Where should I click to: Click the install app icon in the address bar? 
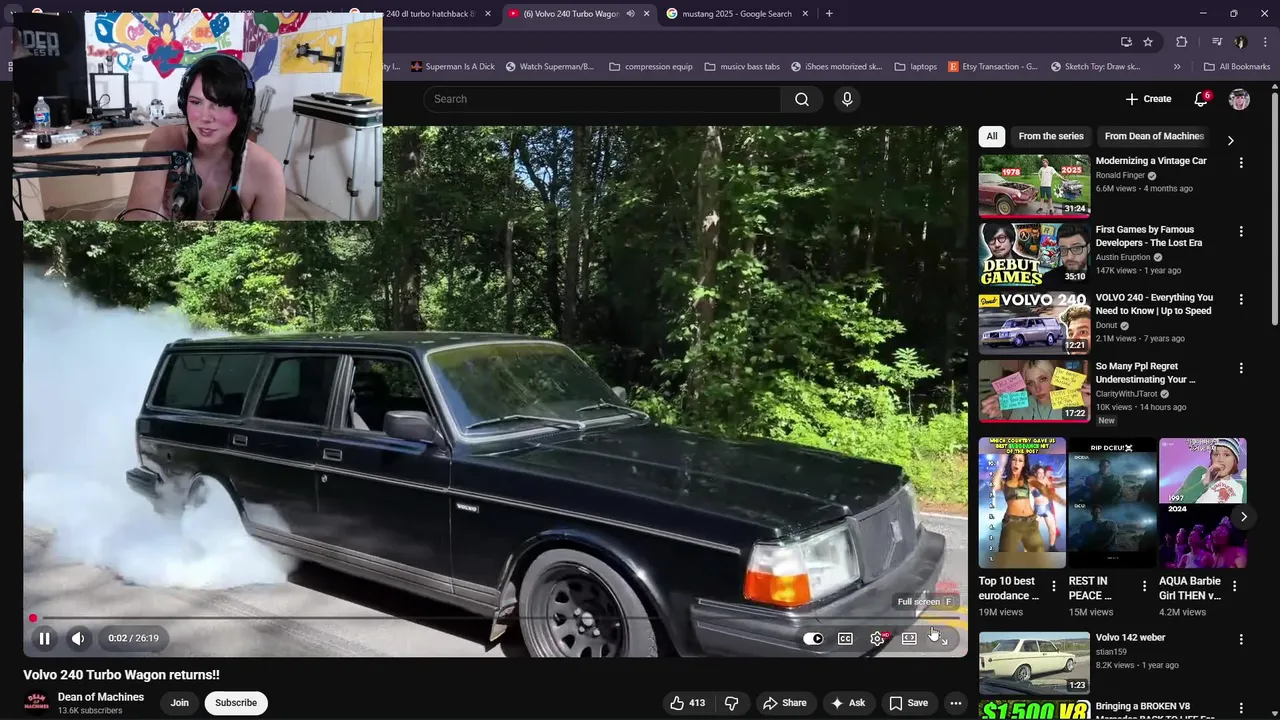[x=1126, y=42]
